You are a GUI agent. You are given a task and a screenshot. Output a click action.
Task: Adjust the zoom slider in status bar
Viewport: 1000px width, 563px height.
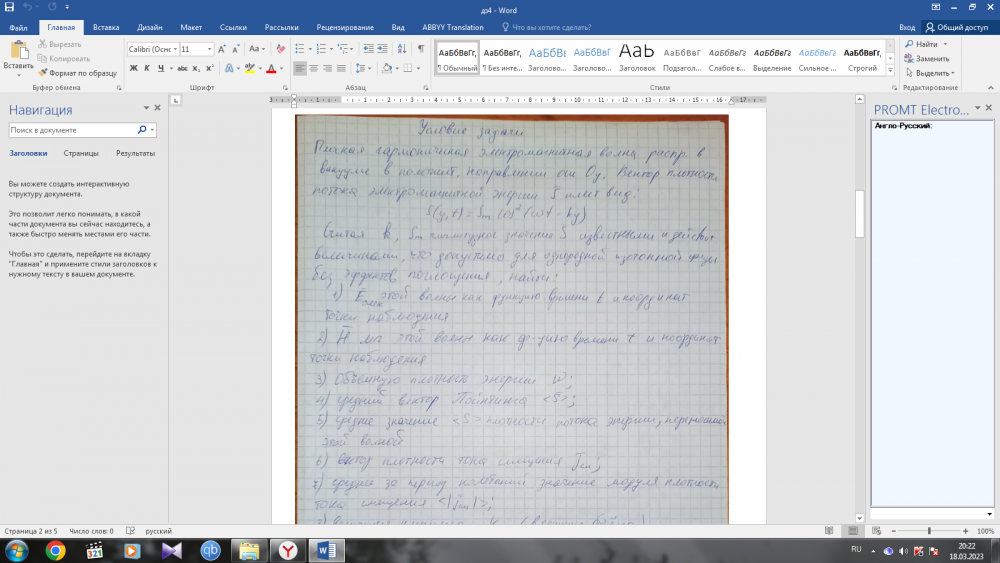[x=928, y=531]
